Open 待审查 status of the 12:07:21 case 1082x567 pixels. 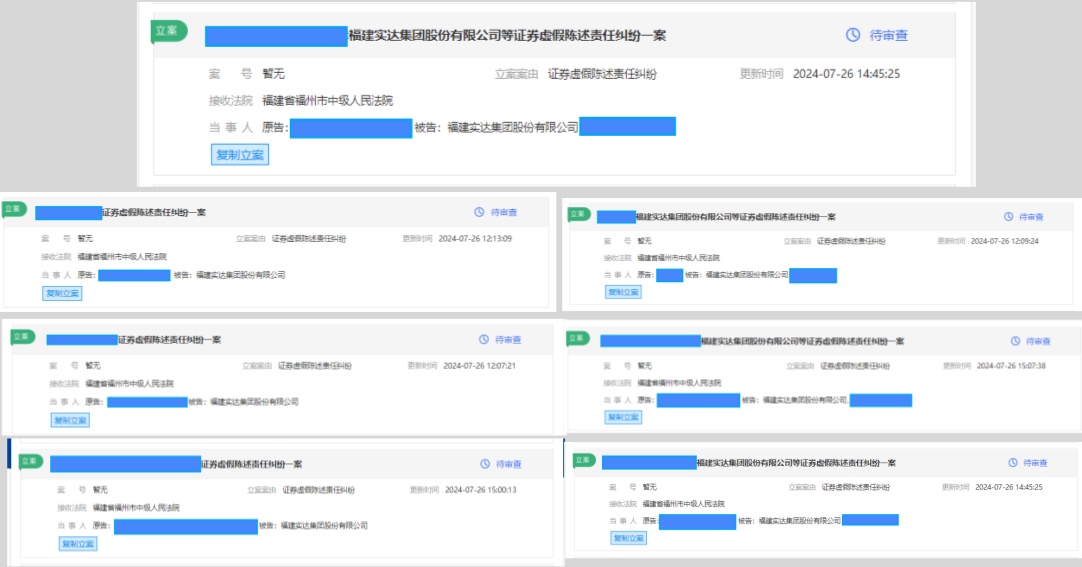[x=508, y=339]
